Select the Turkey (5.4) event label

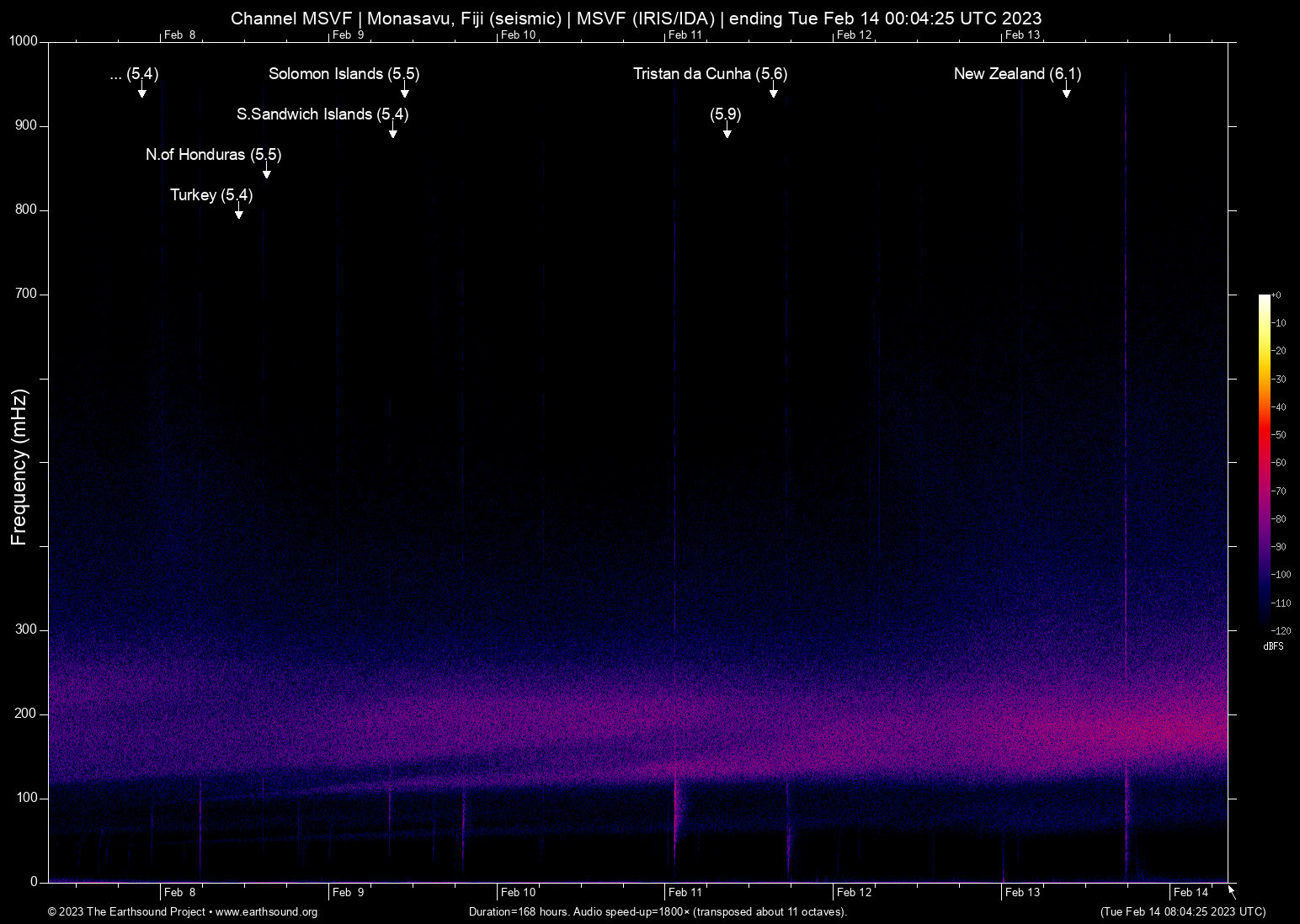click(x=211, y=195)
